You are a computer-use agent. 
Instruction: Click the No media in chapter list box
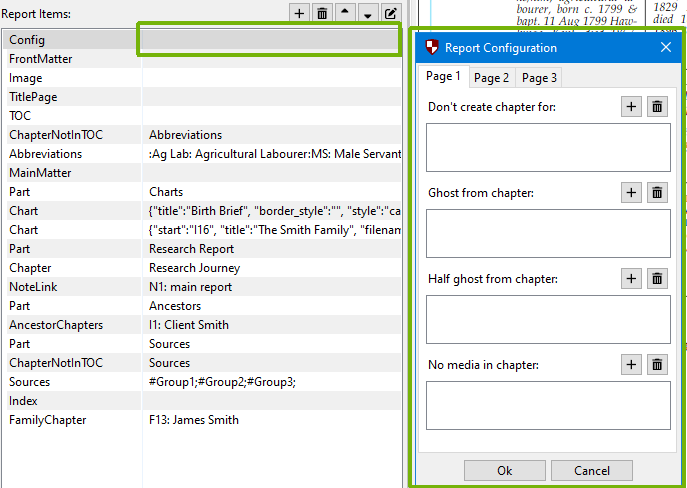click(548, 405)
